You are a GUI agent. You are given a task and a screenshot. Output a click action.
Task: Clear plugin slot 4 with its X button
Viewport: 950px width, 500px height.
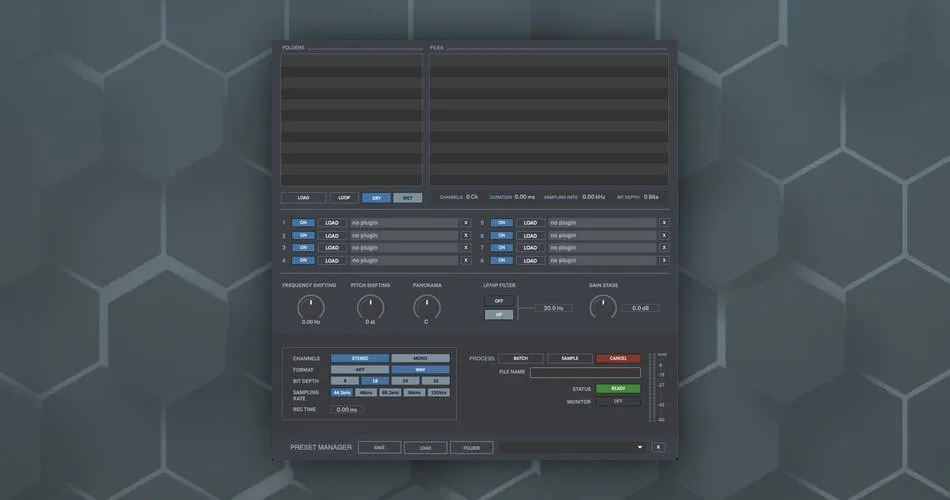click(x=466, y=260)
